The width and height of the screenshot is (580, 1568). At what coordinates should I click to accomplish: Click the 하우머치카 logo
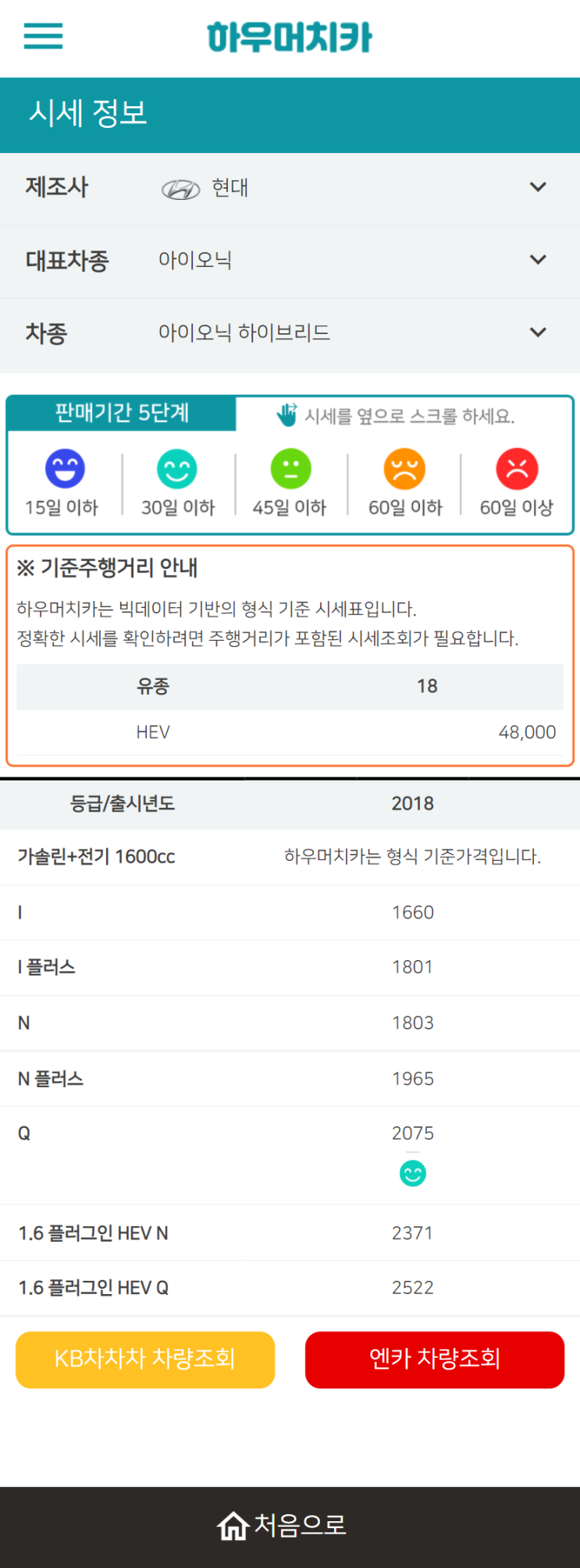tap(290, 37)
